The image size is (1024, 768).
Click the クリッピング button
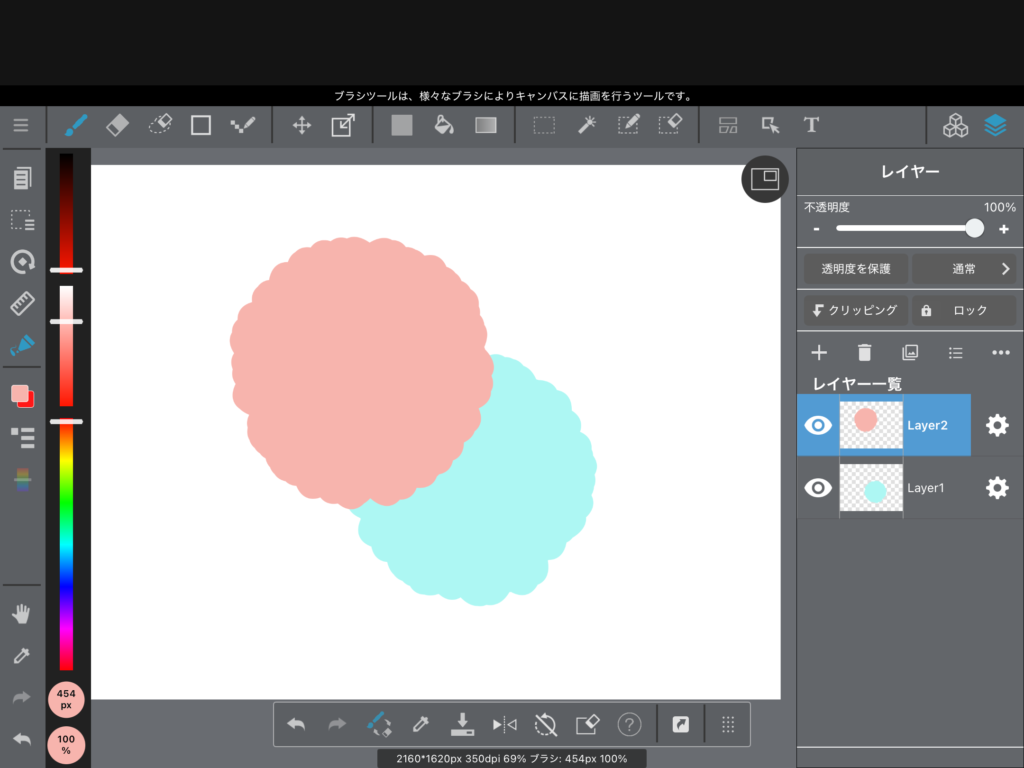pyautogui.click(x=856, y=311)
